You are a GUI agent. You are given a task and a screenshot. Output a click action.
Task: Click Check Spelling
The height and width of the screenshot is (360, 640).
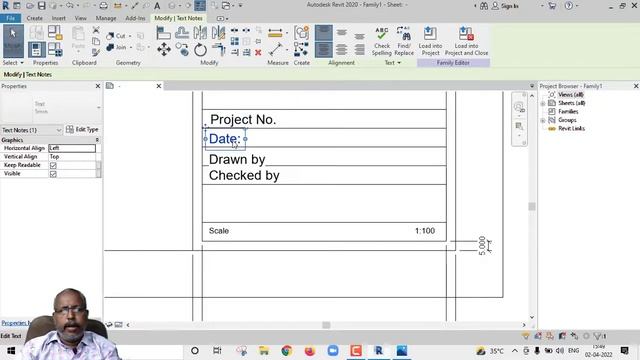382,41
